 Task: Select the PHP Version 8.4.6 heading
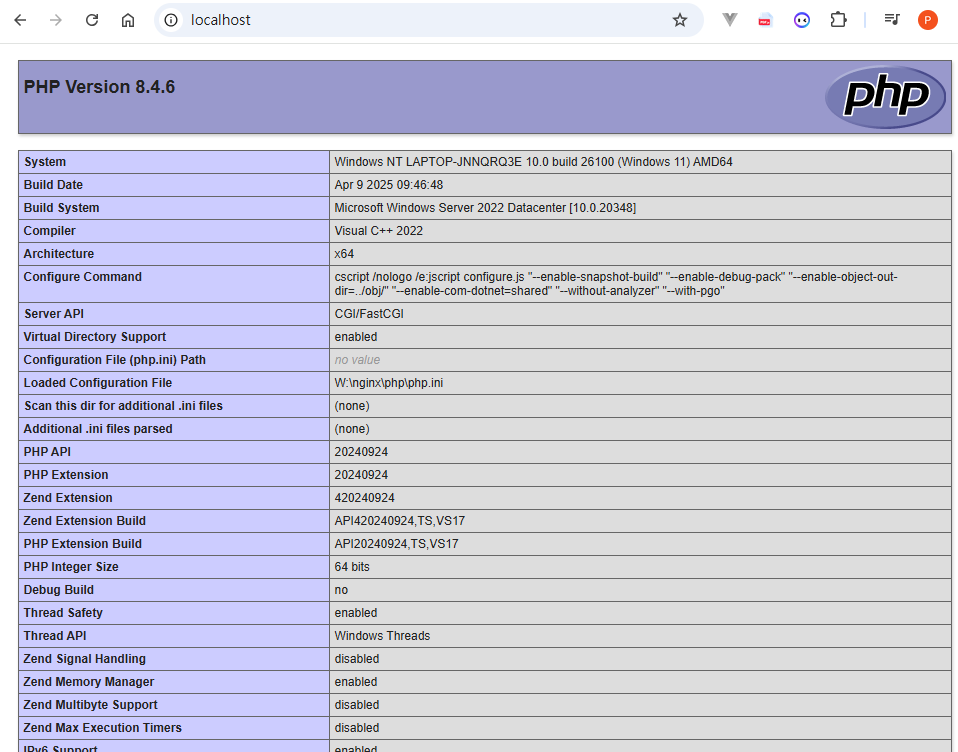click(x=99, y=87)
